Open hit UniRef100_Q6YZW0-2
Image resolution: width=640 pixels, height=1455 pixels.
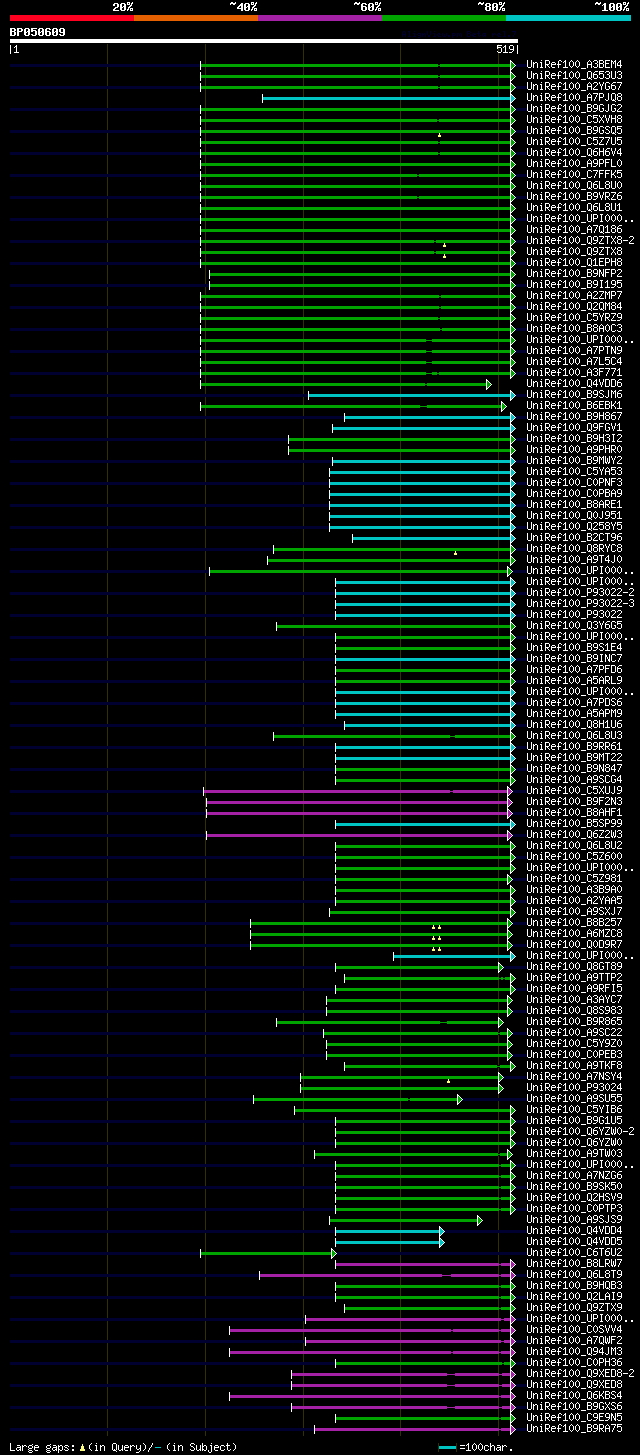point(580,1132)
